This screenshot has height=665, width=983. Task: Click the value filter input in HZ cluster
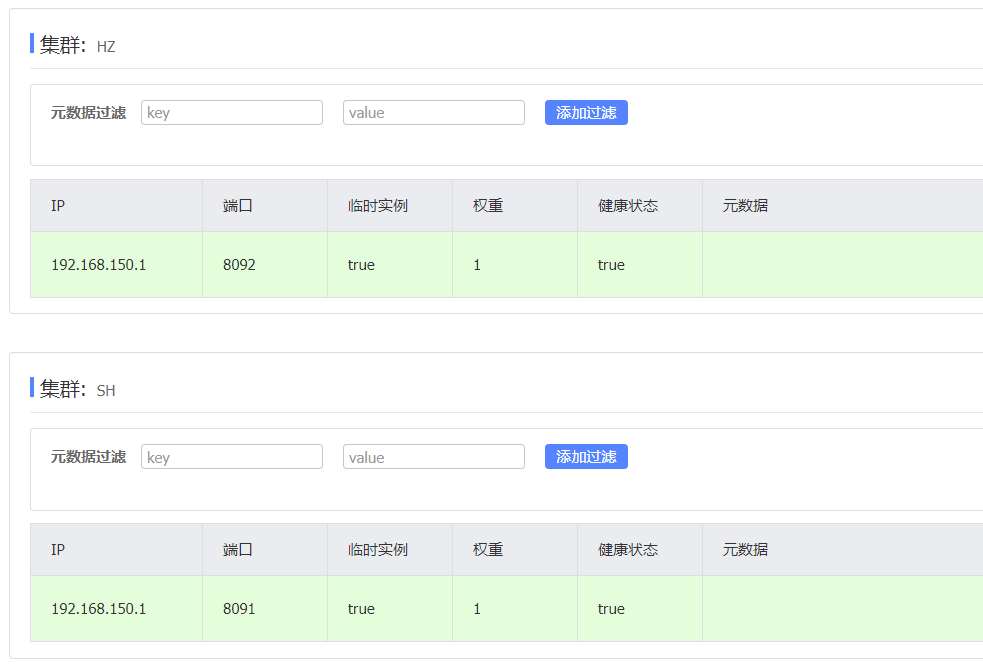point(433,113)
